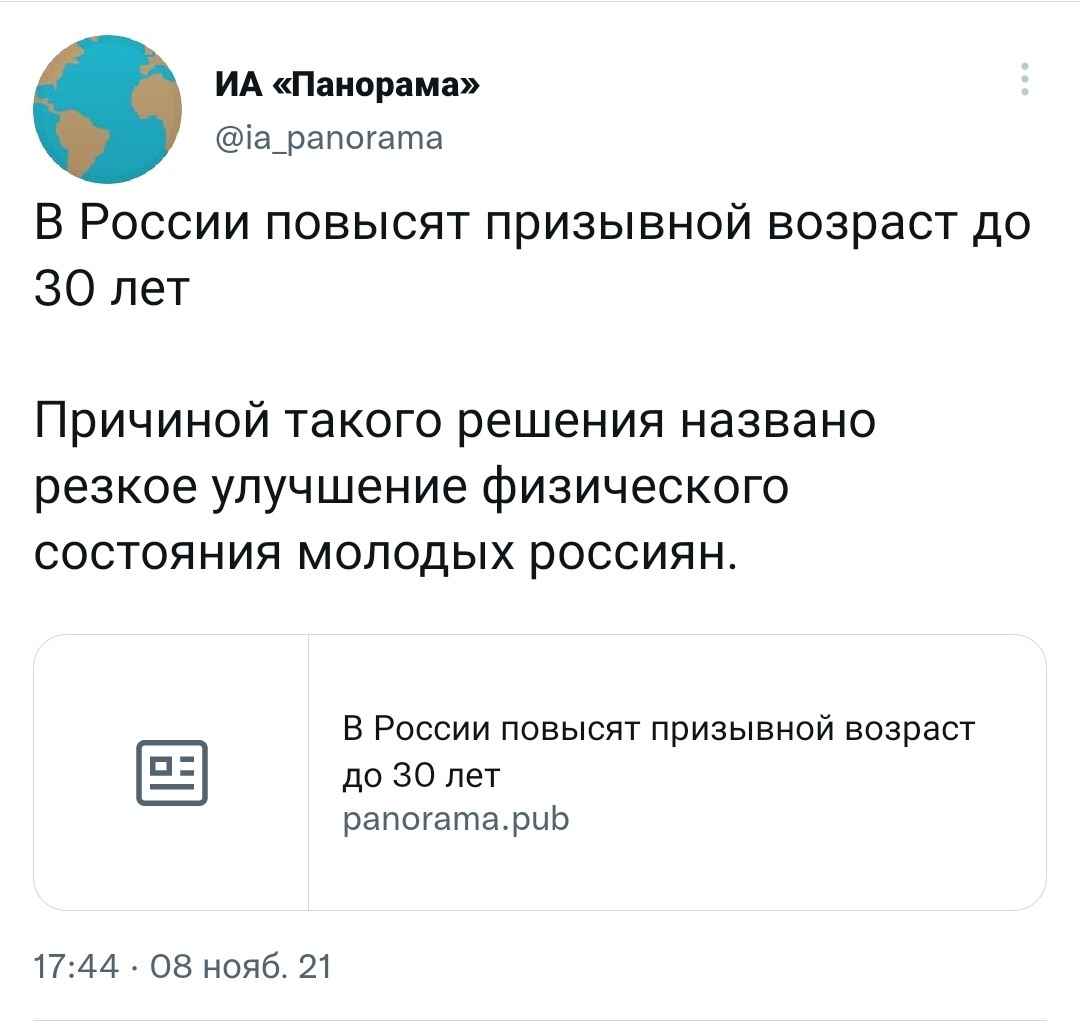Click the panorama.pub domain in the card
The width and height of the screenshot is (1080, 1027).
pos(455,820)
